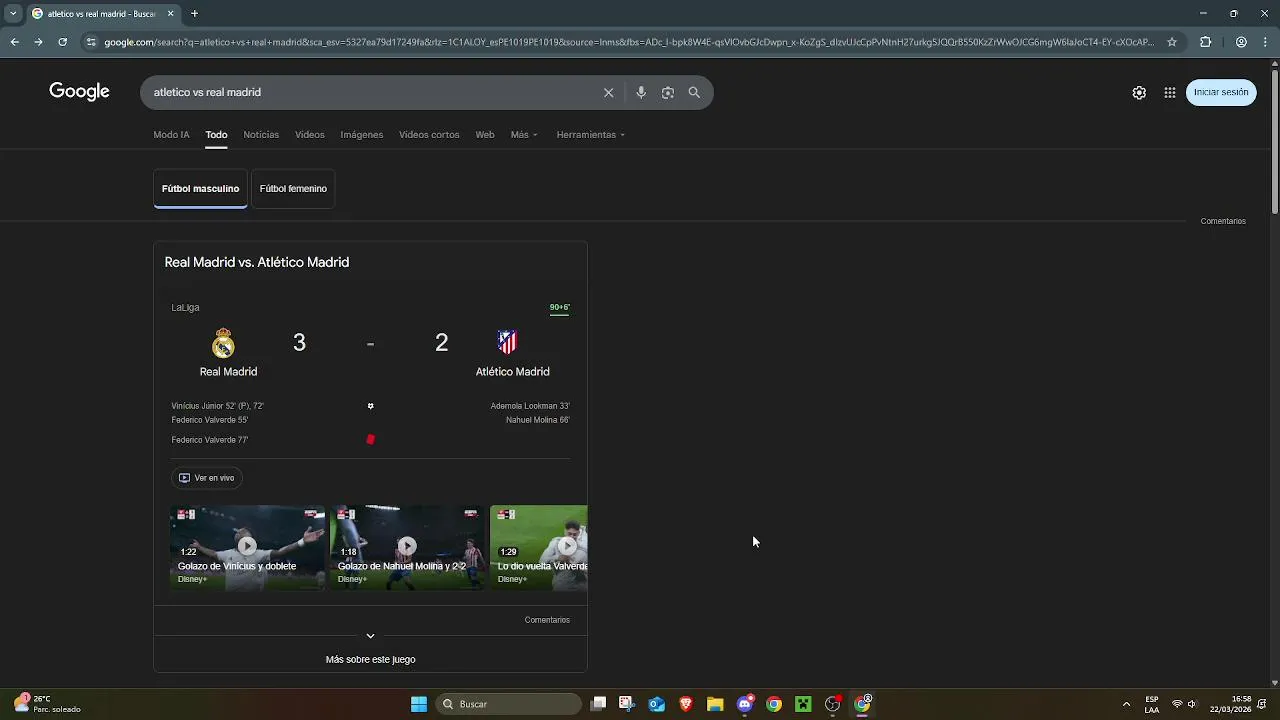
Task: Play Golazo de Vinícius y doblete video
Action: pyautogui.click(x=247, y=546)
